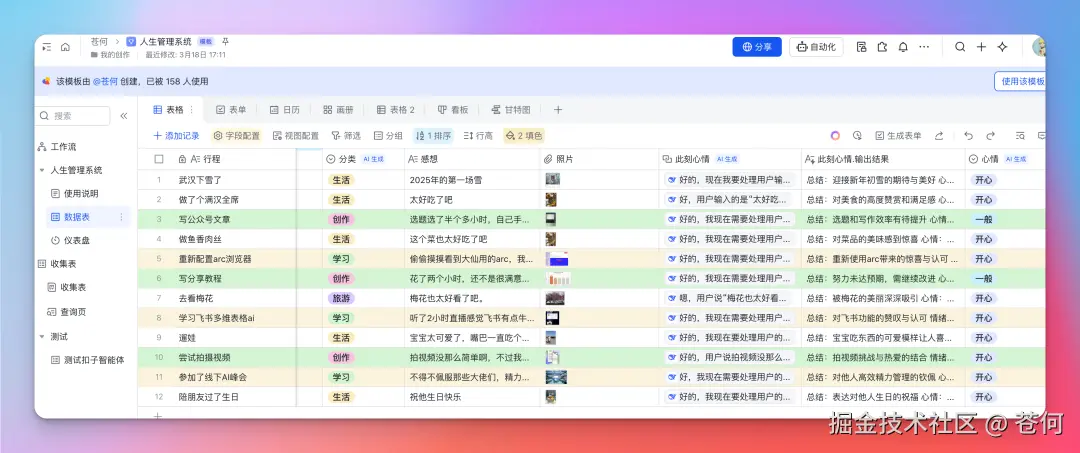
Task: Switch to the 甘特图 view tab
Action: [x=510, y=109]
